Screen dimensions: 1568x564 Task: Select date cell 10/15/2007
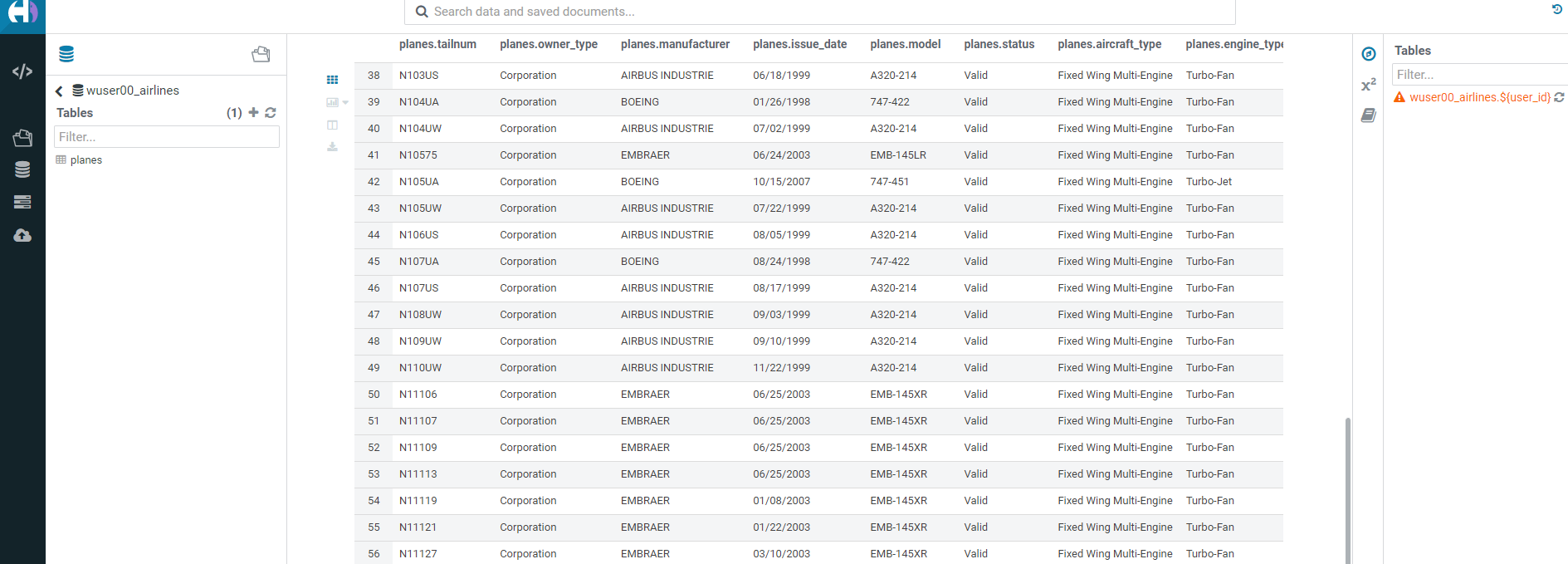(782, 182)
